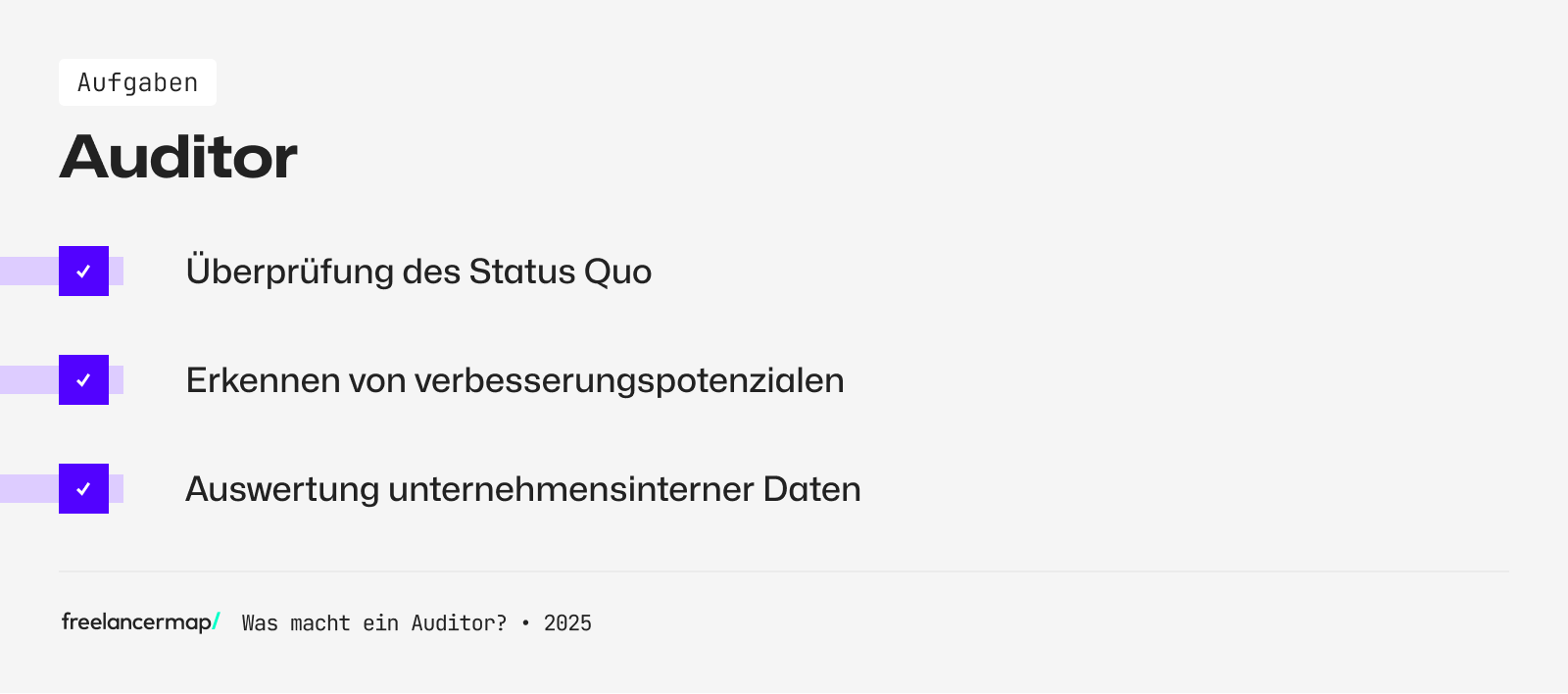The image size is (1568, 694).
Task: Click the year 2025 in footer
Action: pyautogui.click(x=567, y=623)
